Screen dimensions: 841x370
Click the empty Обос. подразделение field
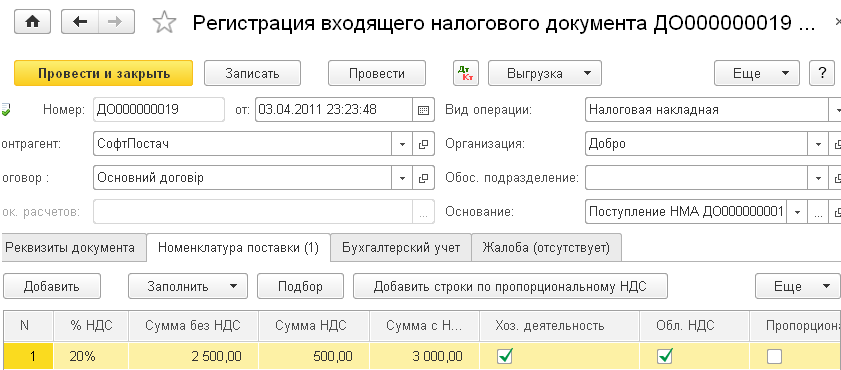pyautogui.click(x=697, y=178)
